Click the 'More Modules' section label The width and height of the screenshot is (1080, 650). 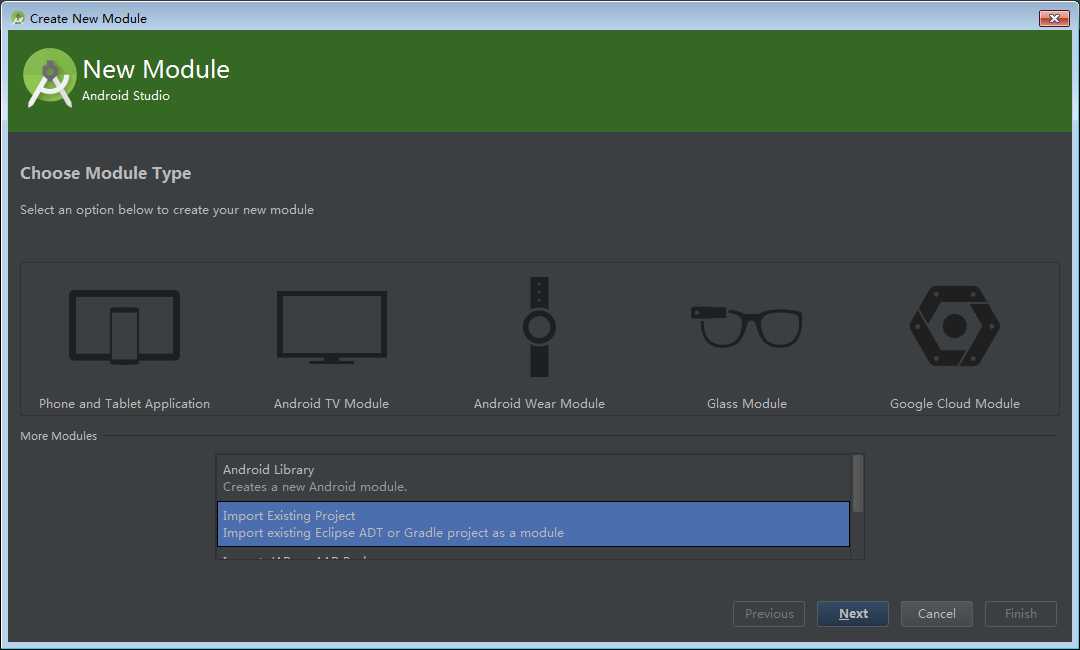(59, 436)
